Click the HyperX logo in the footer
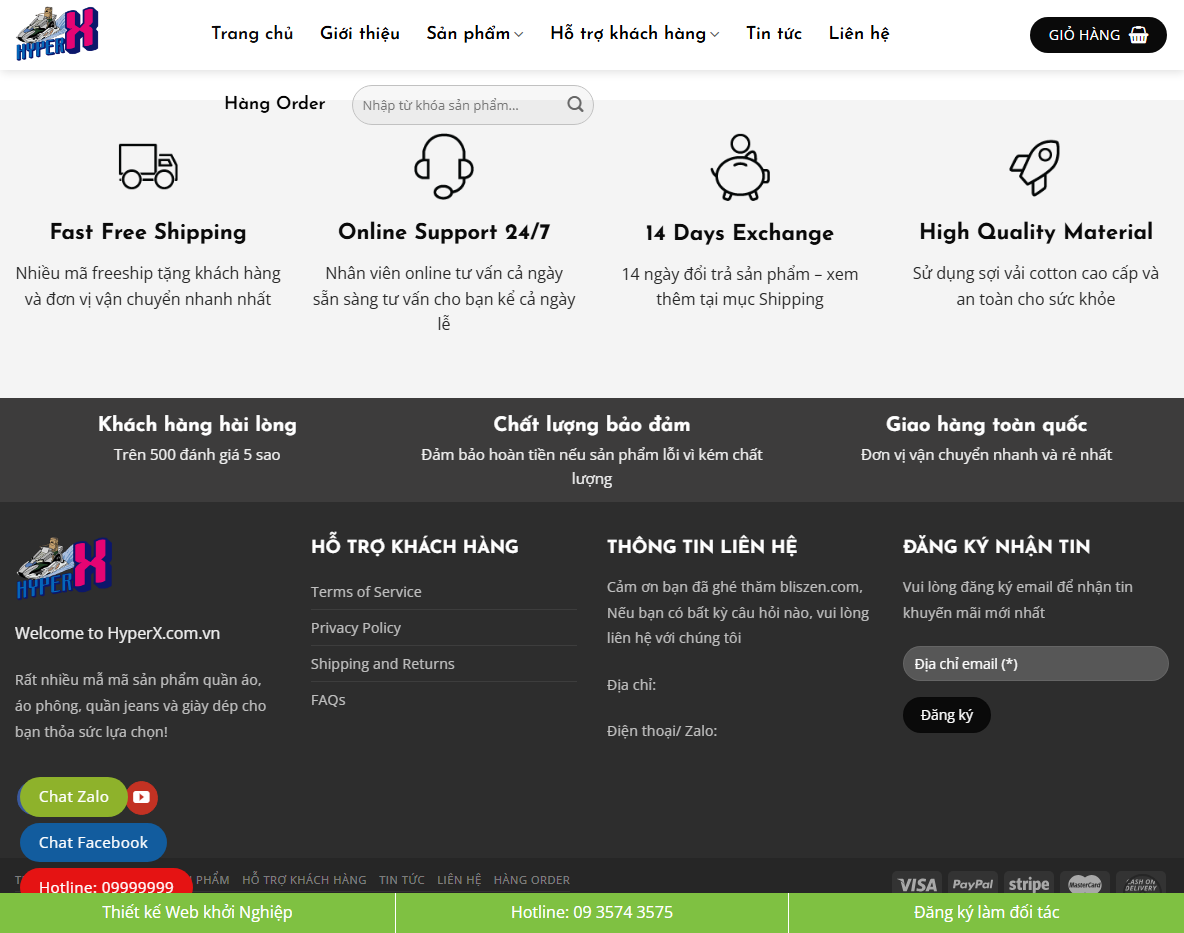Viewport: 1184px width, 933px height. [63, 567]
